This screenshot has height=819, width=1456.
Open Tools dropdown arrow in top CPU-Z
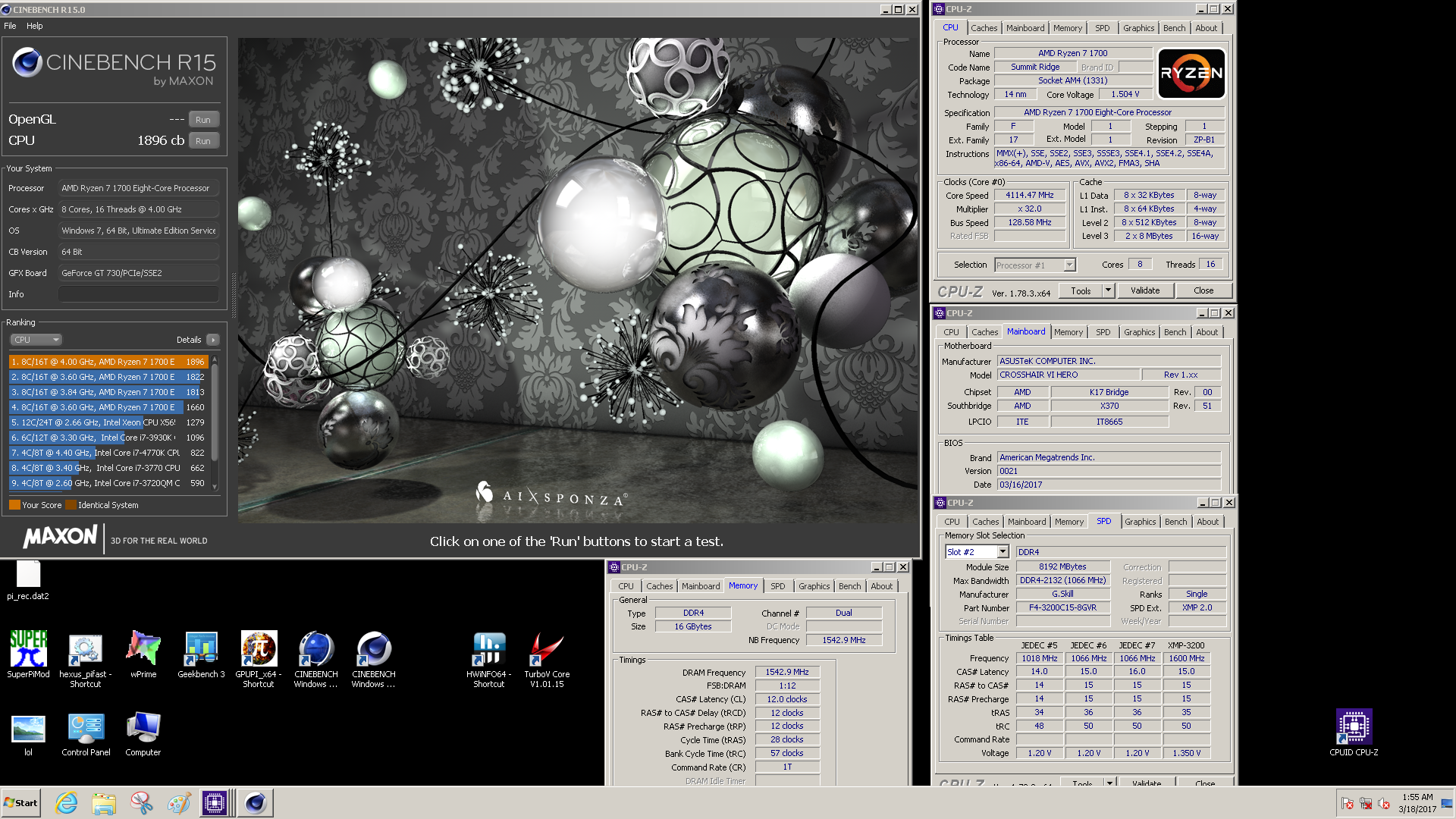[1108, 290]
